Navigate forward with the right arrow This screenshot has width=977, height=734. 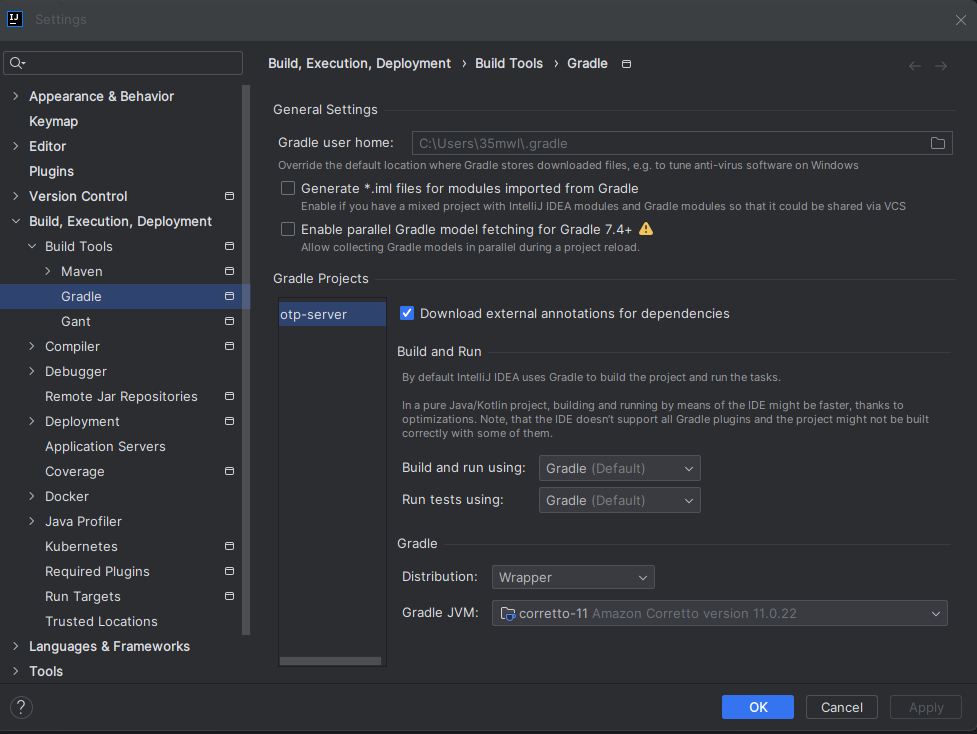pyautogui.click(x=941, y=66)
